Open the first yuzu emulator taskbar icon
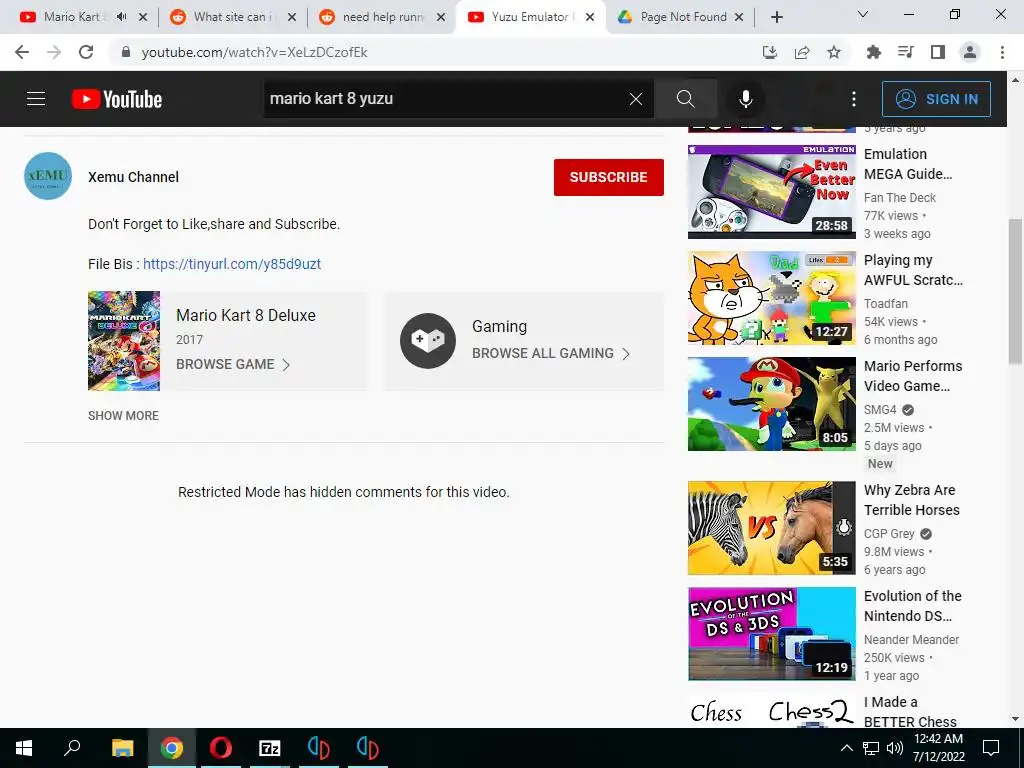 pos(319,748)
